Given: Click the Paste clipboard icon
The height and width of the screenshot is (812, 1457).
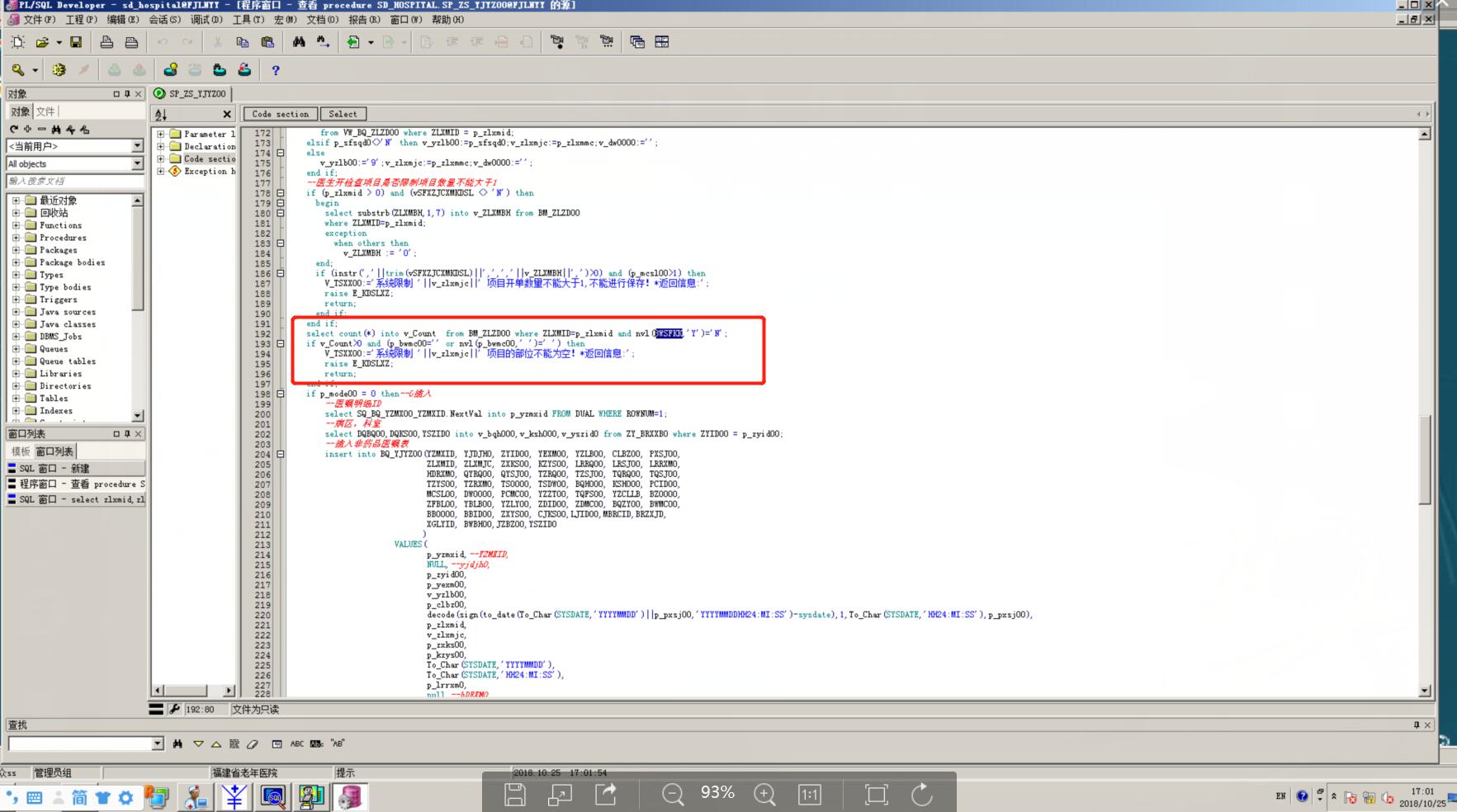Looking at the screenshot, I should [x=267, y=42].
